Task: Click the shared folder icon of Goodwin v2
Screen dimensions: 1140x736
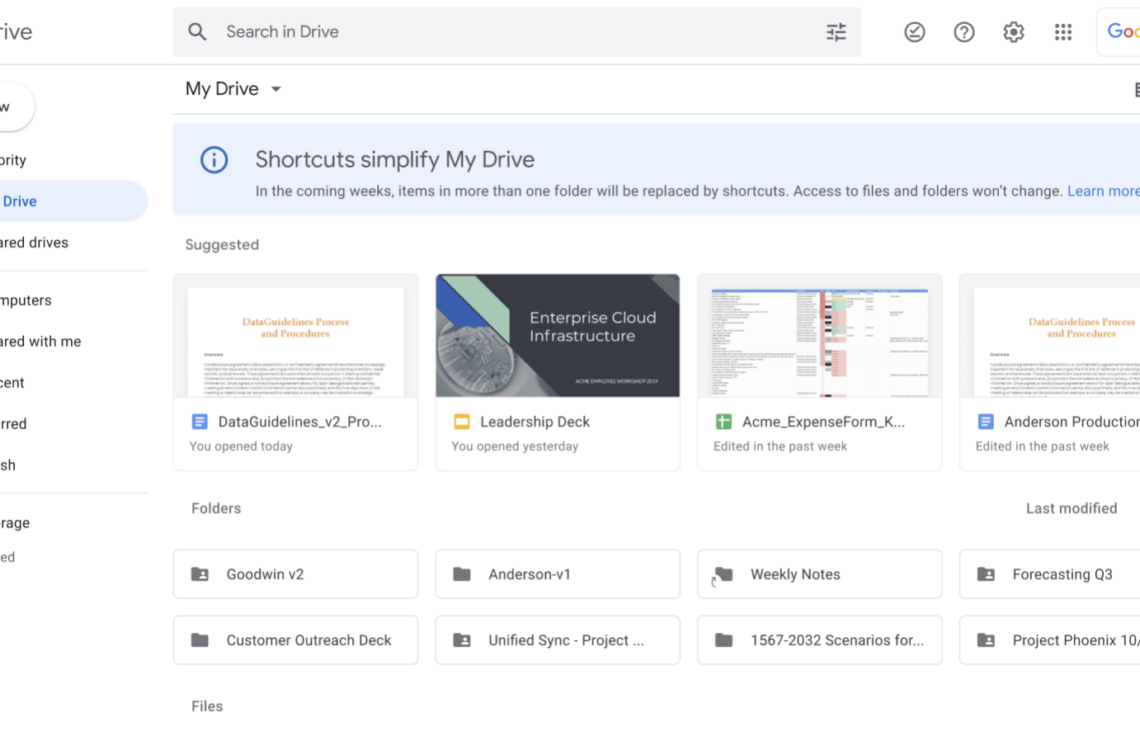Action: [x=199, y=575]
